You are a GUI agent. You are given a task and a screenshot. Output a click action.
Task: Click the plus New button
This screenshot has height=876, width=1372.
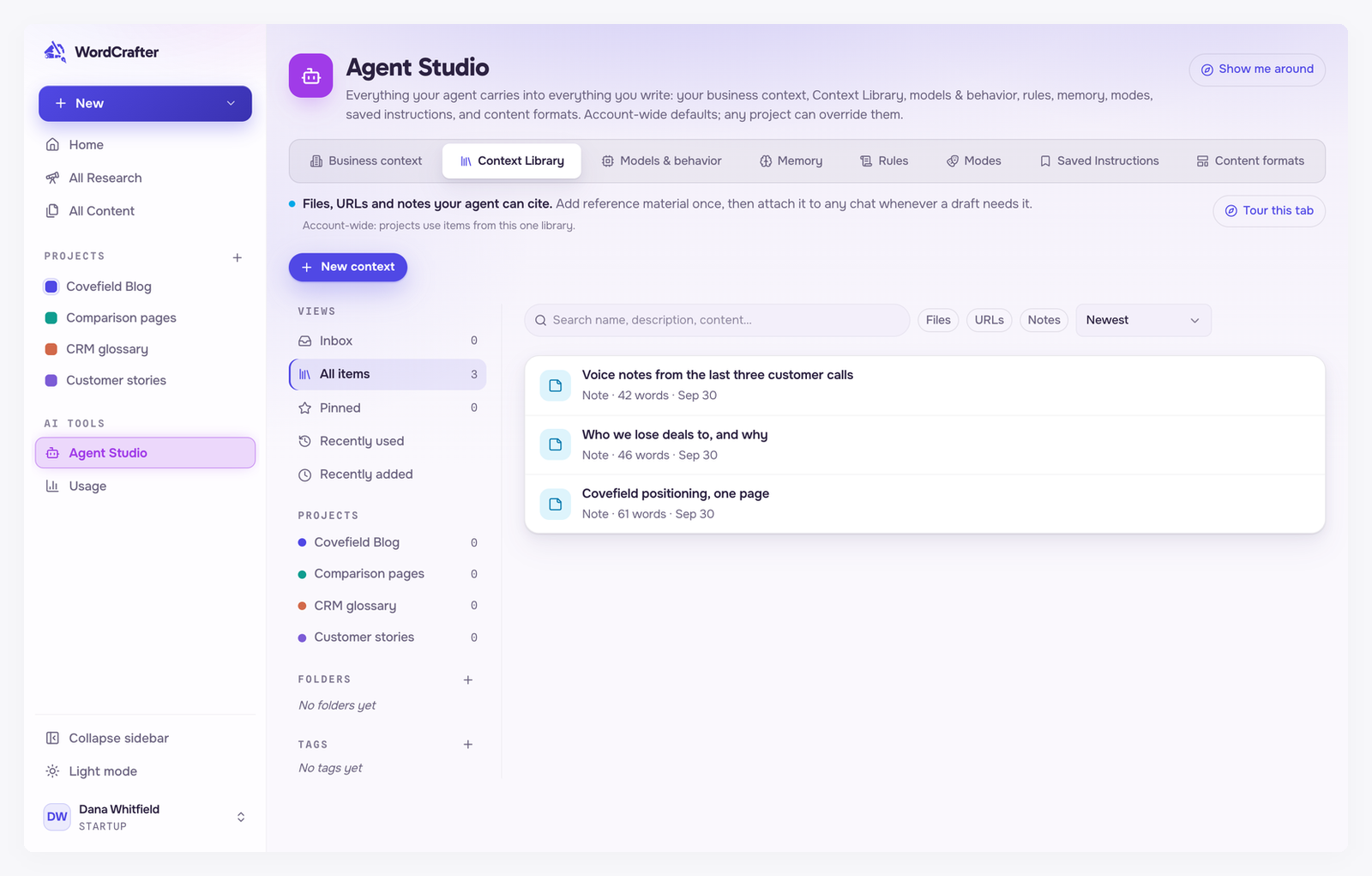pyautogui.click(x=145, y=103)
